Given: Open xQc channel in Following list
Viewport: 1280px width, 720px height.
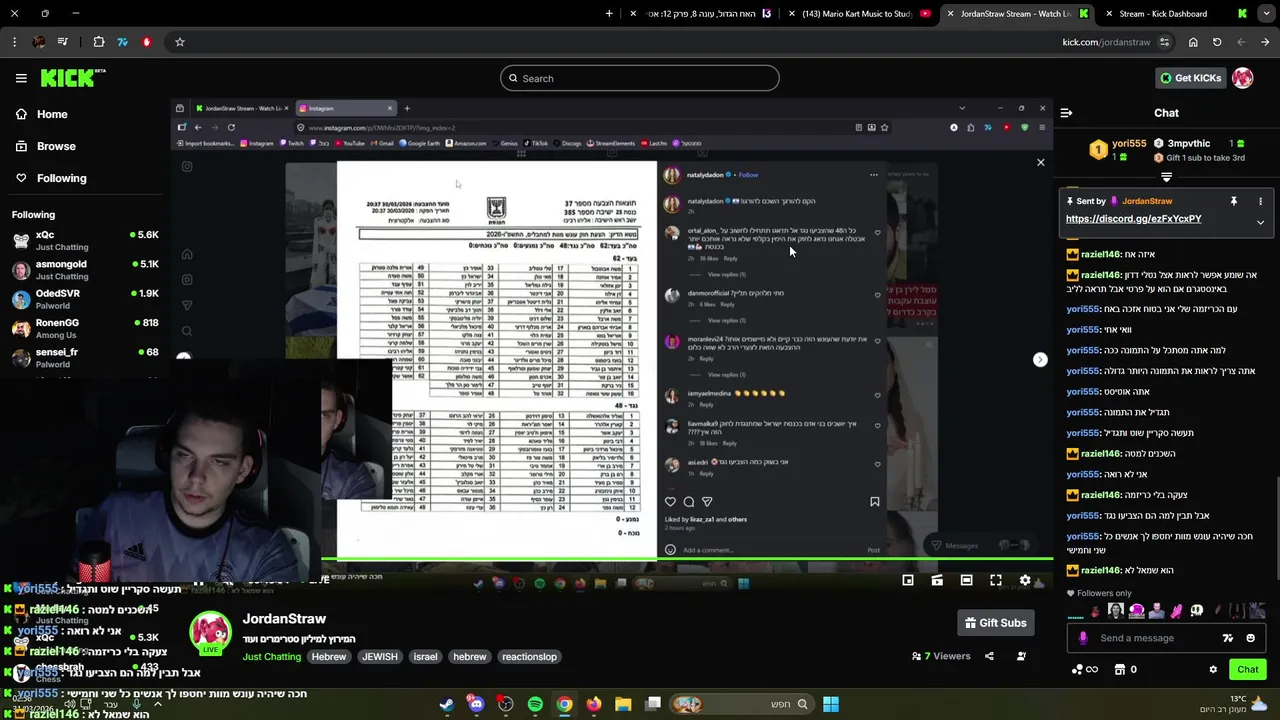Looking at the screenshot, I should pos(85,240).
